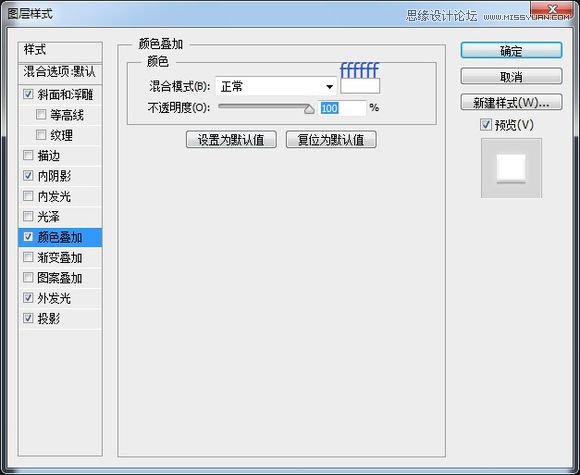
Task: Enable the 光泽 checkbox
Action: 28,216
